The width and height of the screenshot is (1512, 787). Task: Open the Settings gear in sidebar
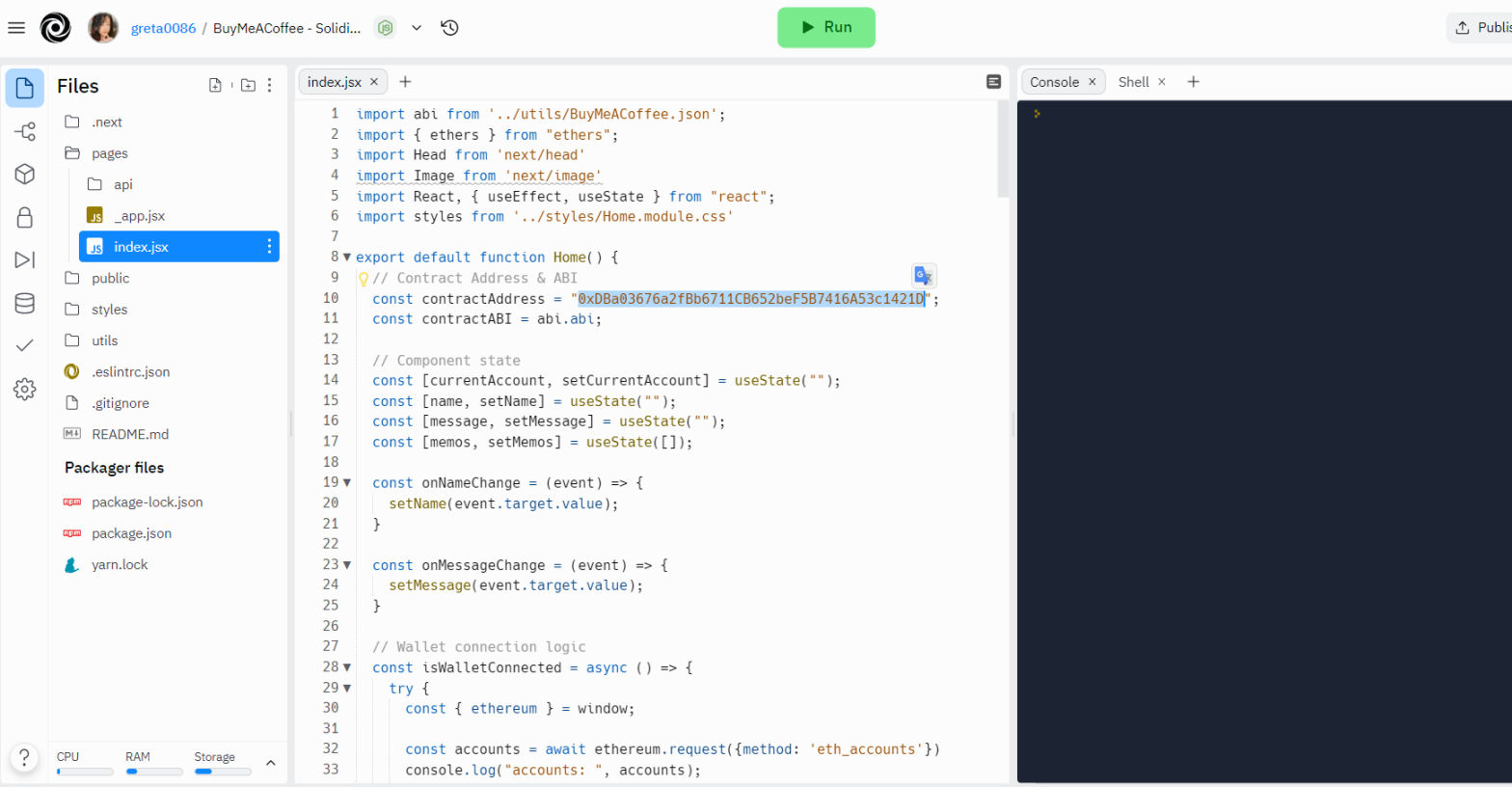[x=25, y=389]
